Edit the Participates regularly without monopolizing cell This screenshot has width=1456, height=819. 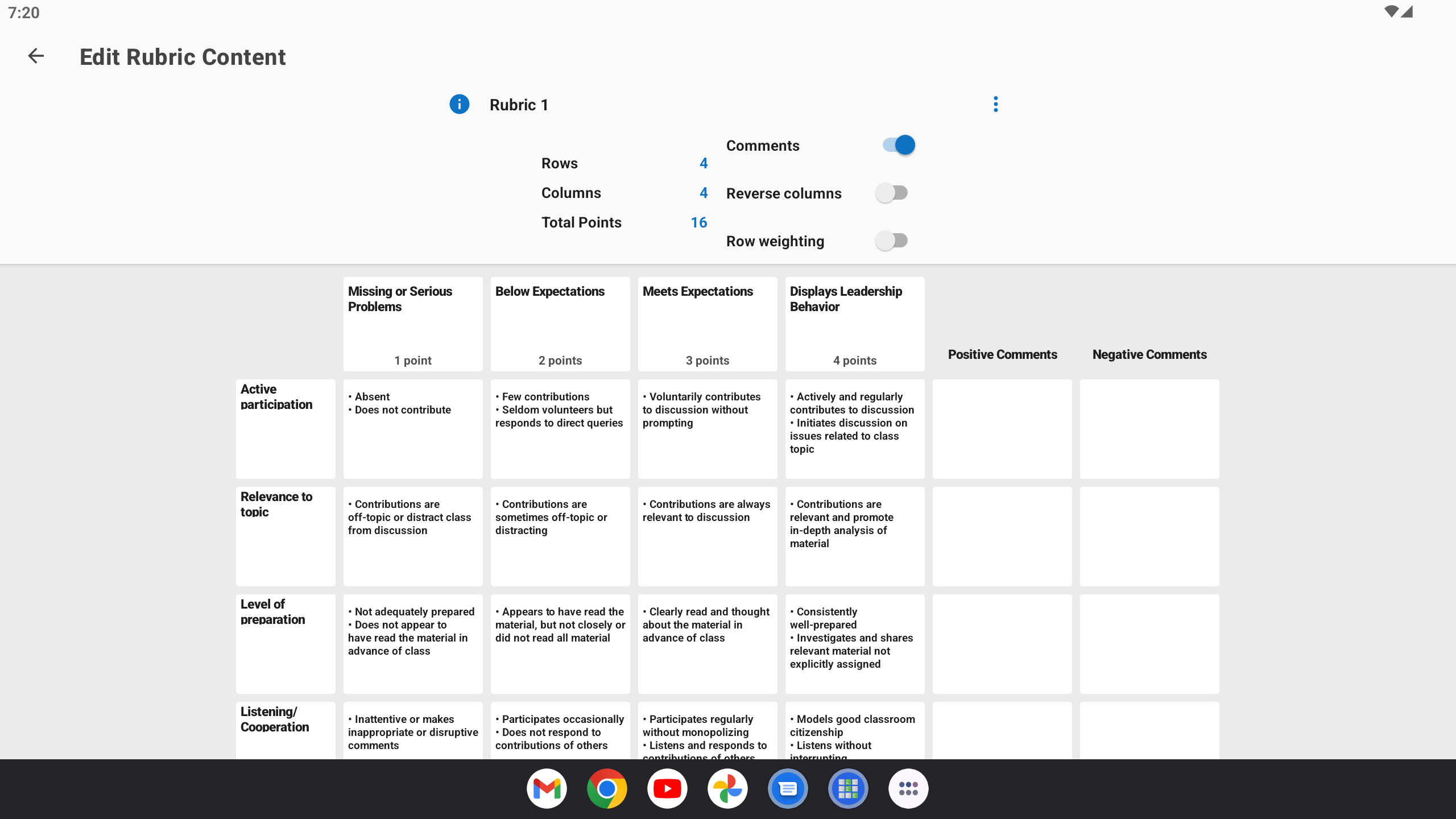708,730
